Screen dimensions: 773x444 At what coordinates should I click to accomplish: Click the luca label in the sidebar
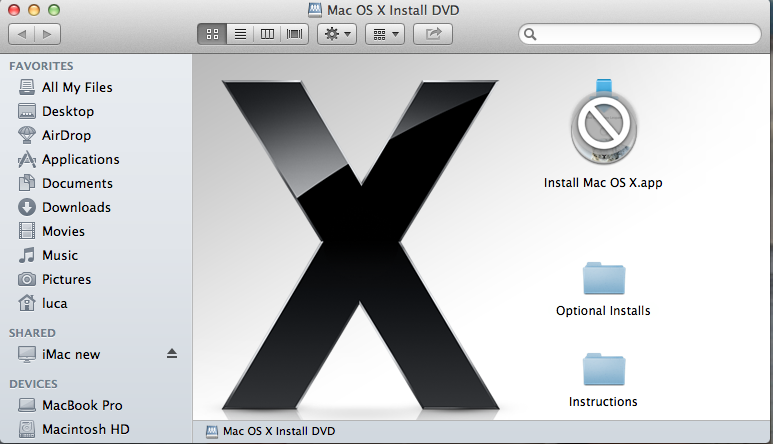click(55, 303)
